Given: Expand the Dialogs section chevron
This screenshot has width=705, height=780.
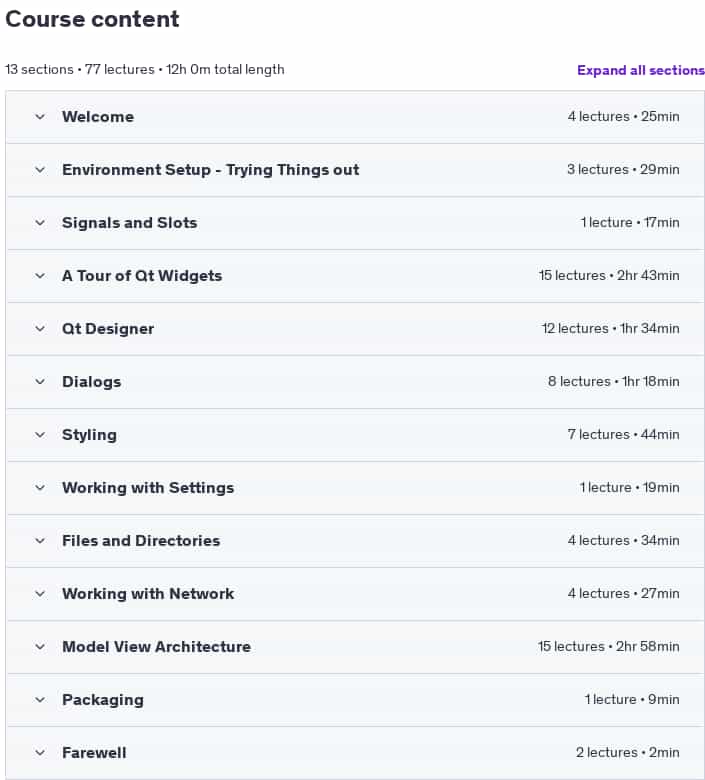Looking at the screenshot, I should 40,382.
